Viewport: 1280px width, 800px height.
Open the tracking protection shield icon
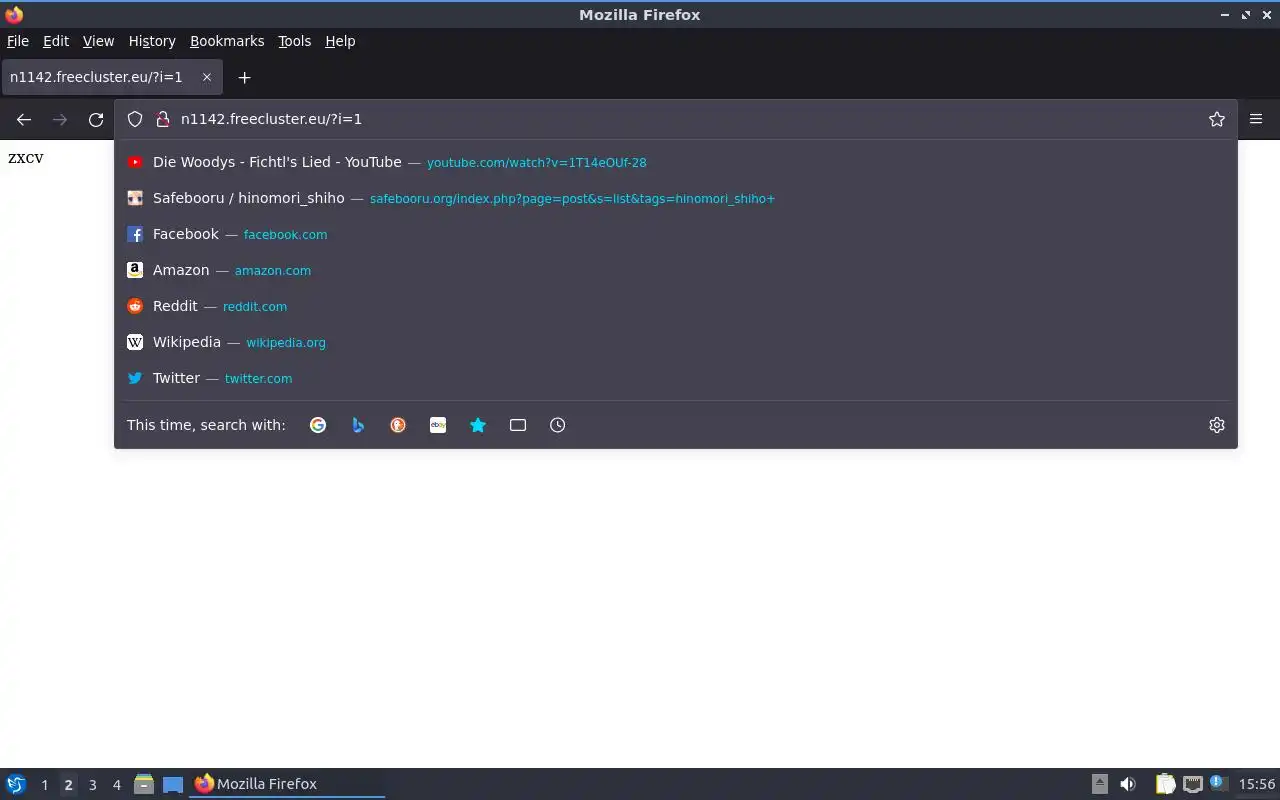point(135,119)
